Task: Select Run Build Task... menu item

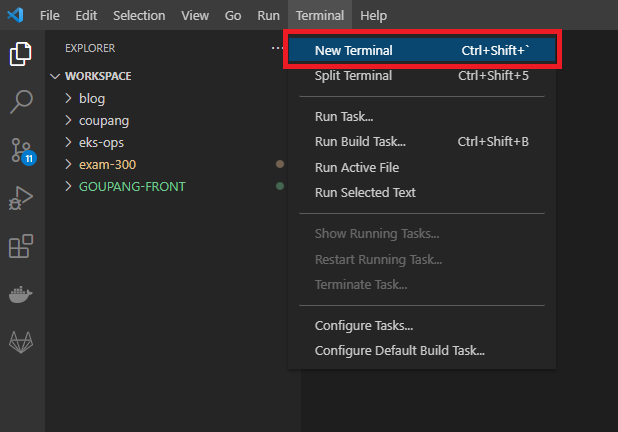Action: click(422, 142)
